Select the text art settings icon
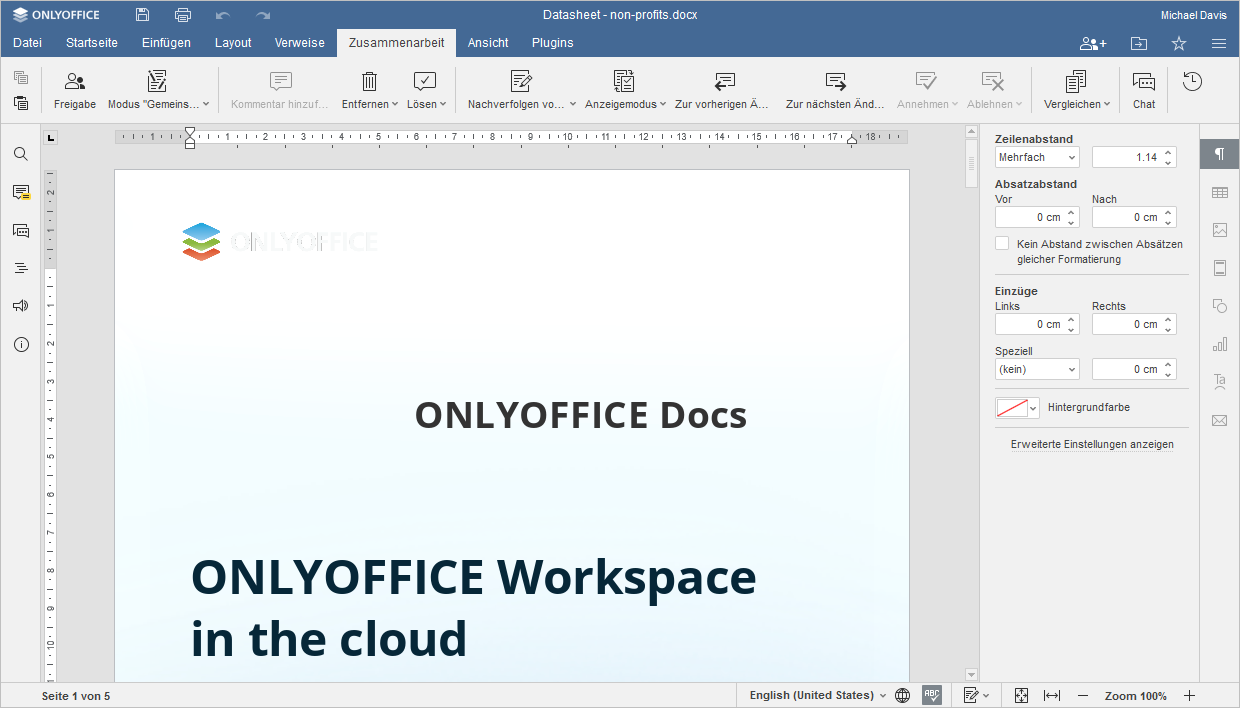 click(1220, 382)
